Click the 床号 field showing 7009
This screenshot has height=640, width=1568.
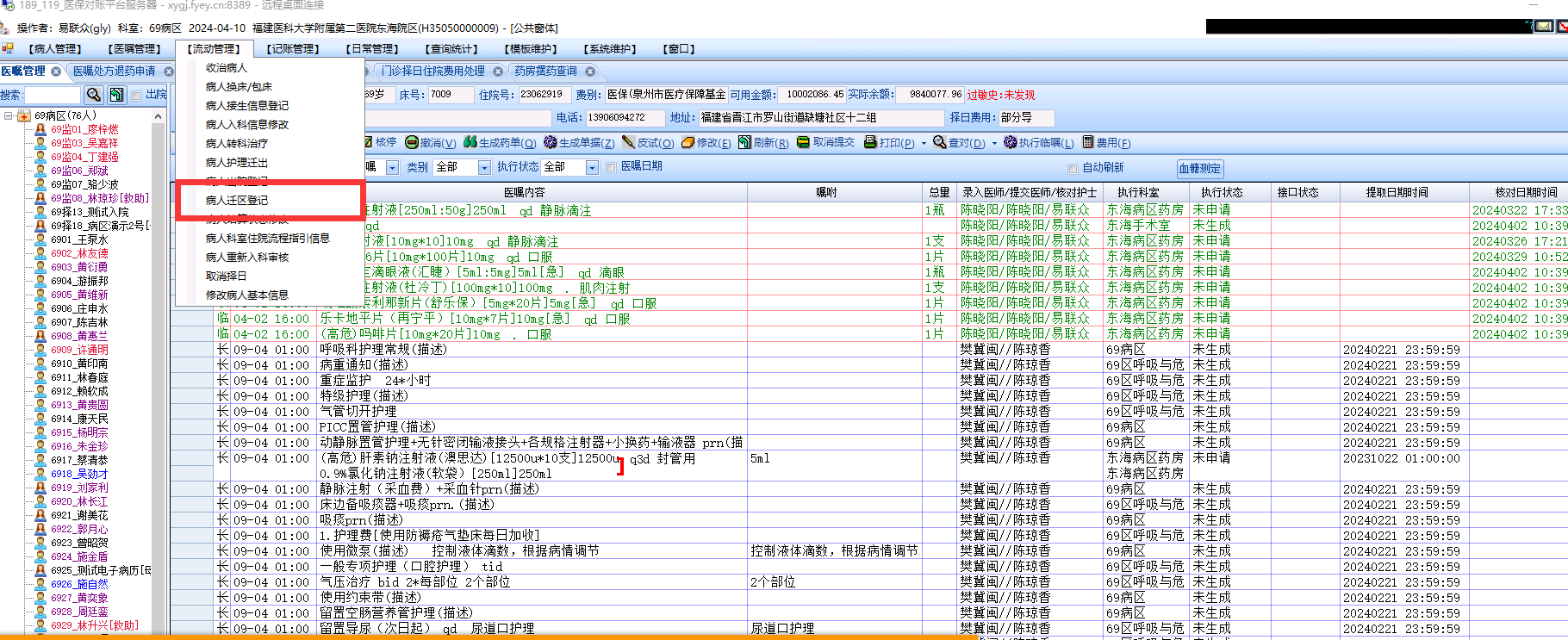449,95
